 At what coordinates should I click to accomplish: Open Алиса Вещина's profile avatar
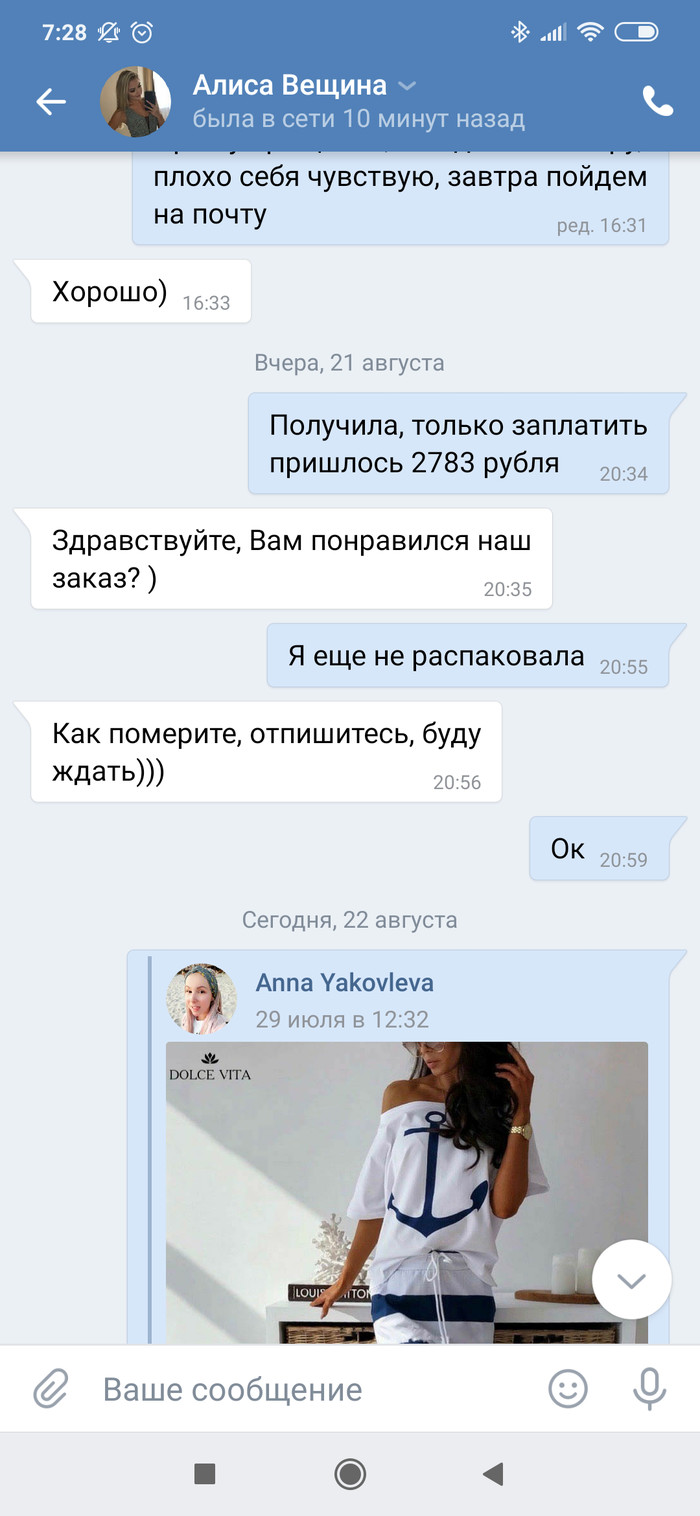point(136,101)
